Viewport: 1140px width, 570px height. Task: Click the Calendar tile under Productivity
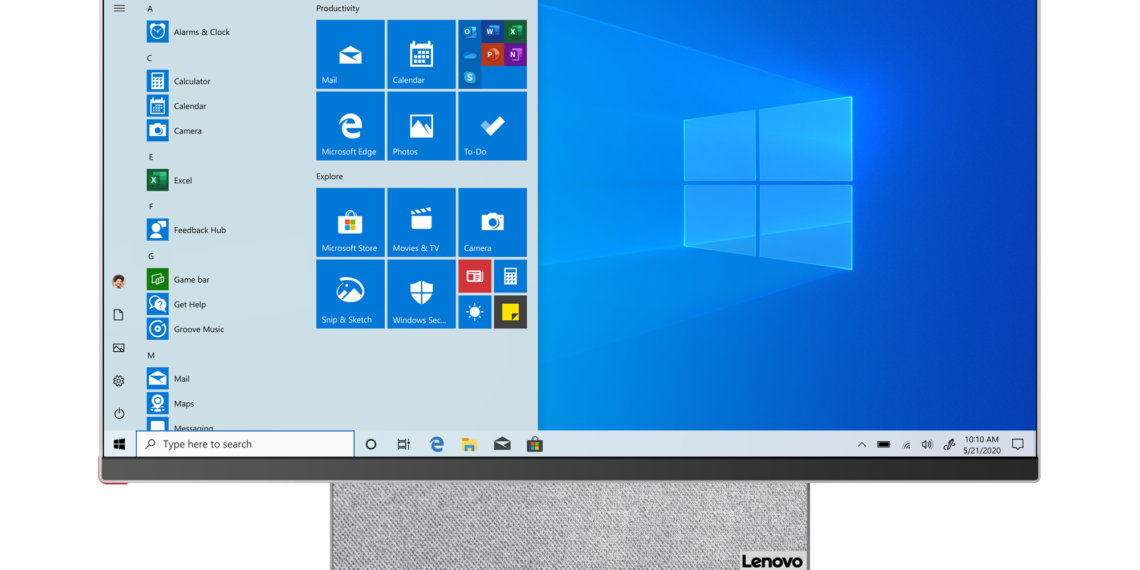coord(421,55)
